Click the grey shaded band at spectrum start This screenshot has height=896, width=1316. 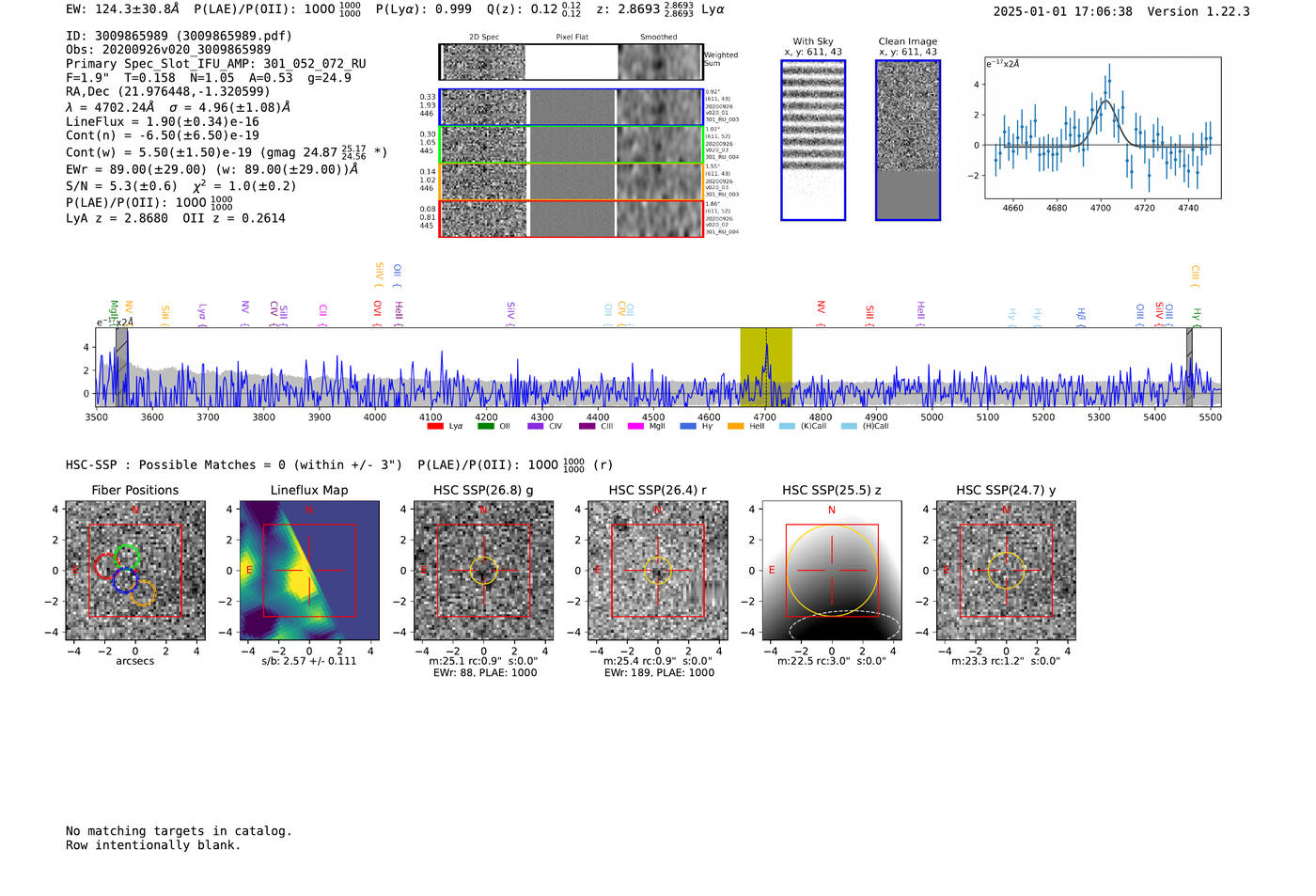pos(121,367)
